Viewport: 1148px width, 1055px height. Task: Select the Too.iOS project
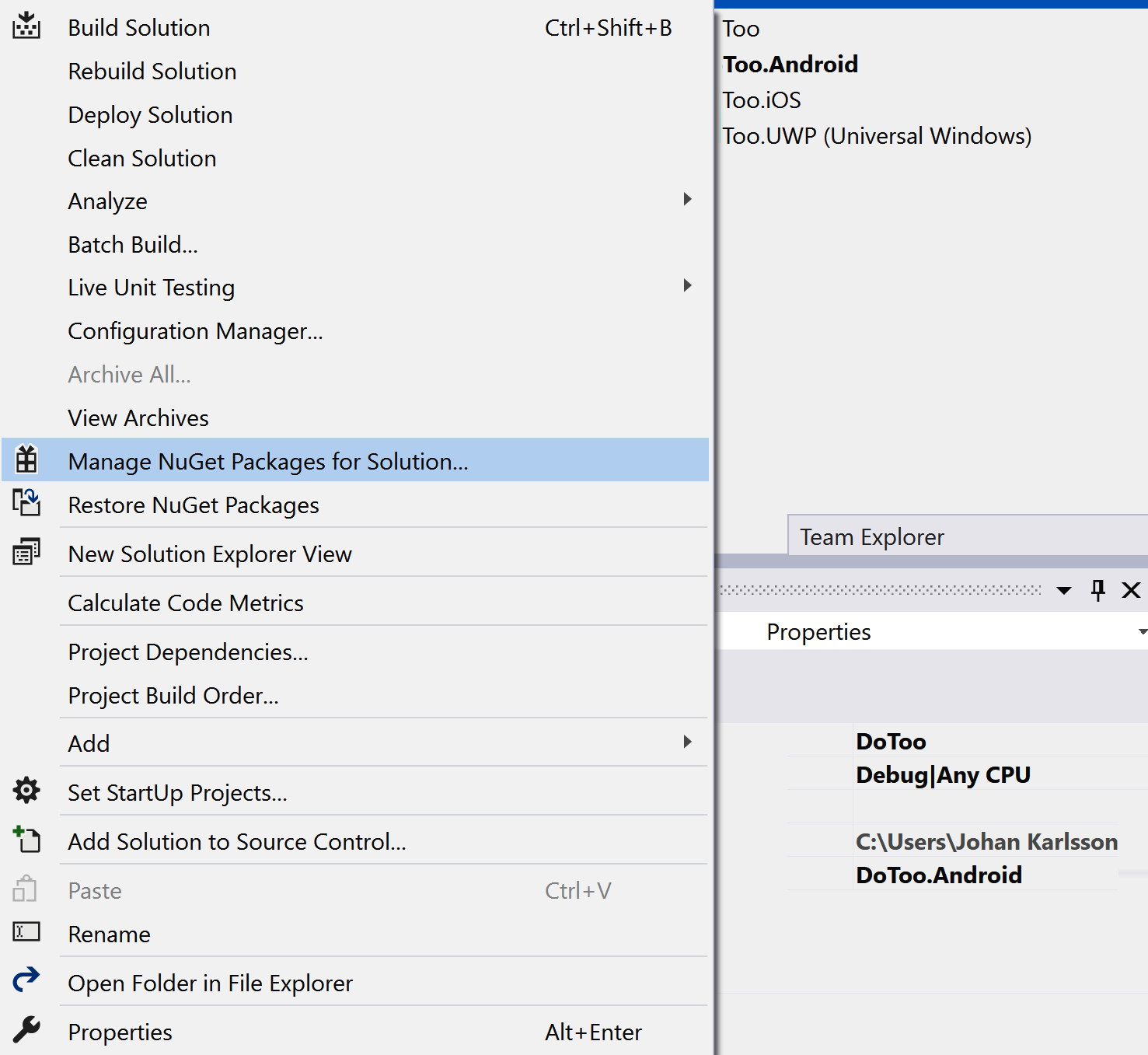(x=762, y=100)
